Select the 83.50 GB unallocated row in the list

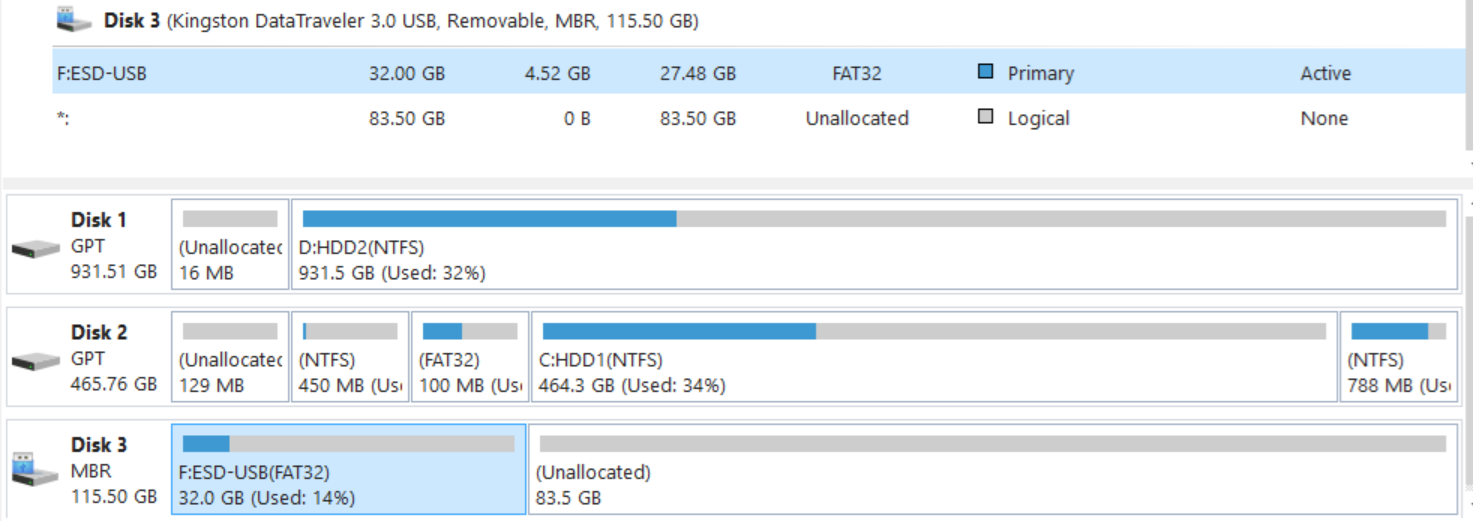coord(400,118)
